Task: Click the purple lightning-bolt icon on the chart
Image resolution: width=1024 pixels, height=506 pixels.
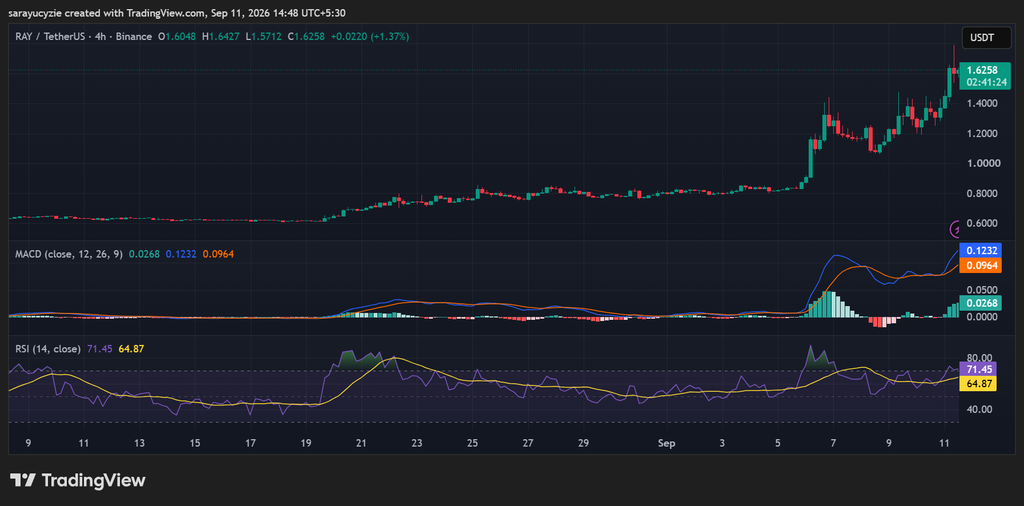Action: coord(955,229)
